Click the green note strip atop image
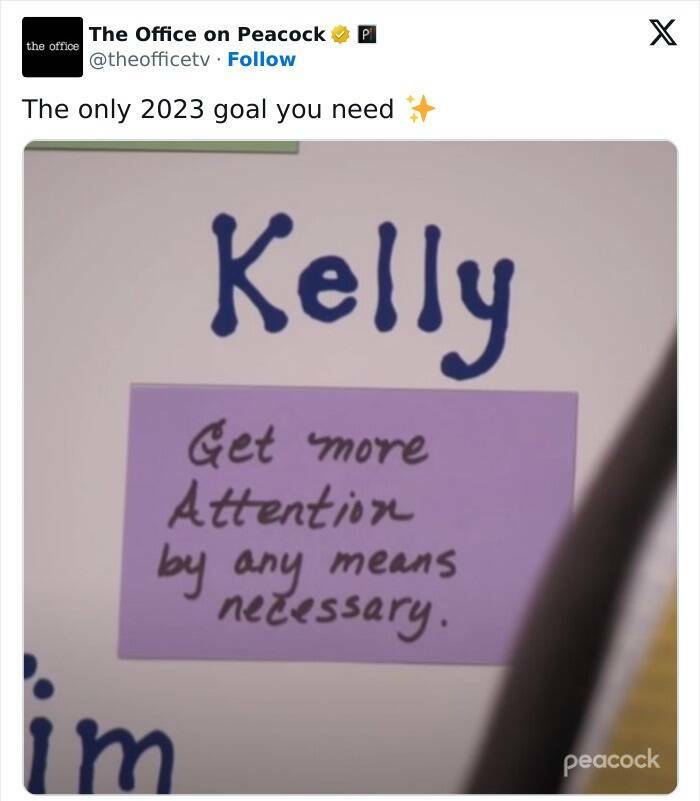This screenshot has height=801, width=700. [x=161, y=147]
